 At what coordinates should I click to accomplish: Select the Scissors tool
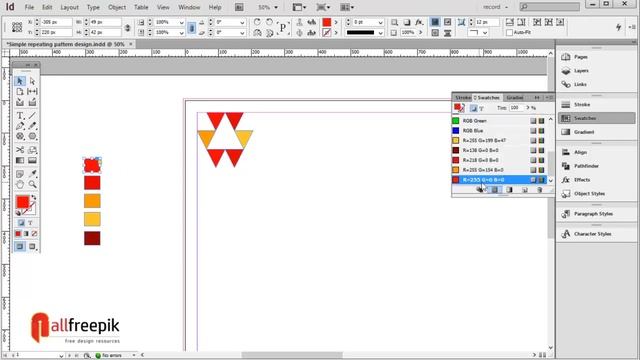[x=20, y=150]
